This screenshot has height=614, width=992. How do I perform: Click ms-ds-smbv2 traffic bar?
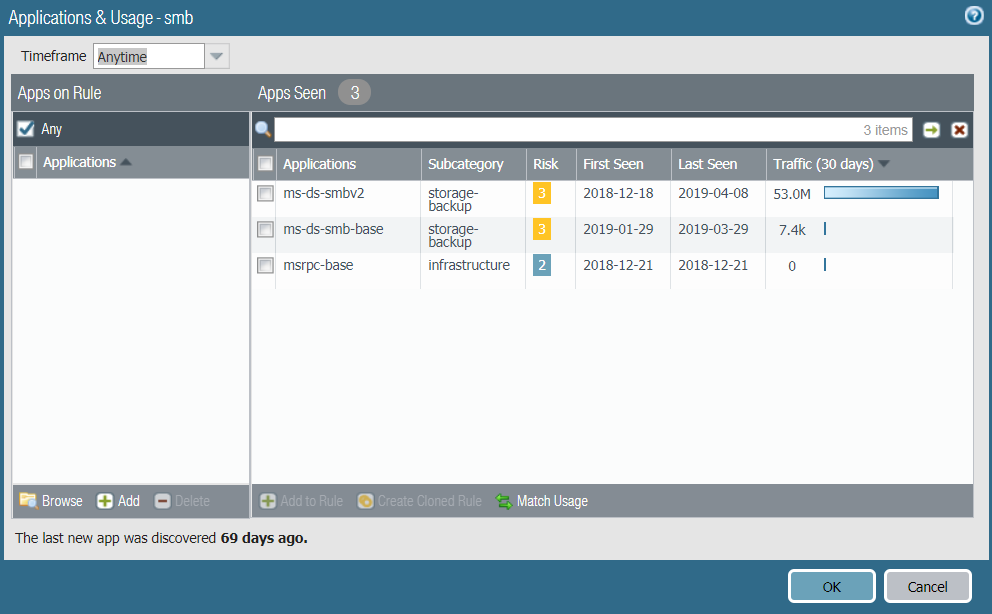click(880, 193)
